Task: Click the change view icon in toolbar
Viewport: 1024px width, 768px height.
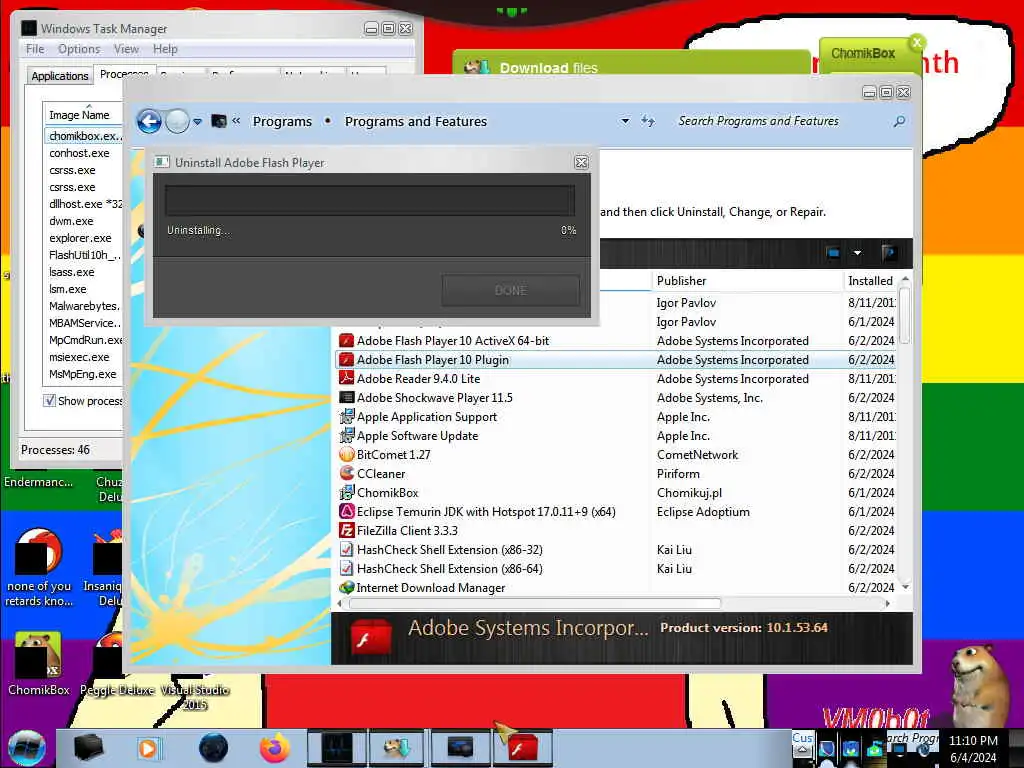Action: (833, 253)
